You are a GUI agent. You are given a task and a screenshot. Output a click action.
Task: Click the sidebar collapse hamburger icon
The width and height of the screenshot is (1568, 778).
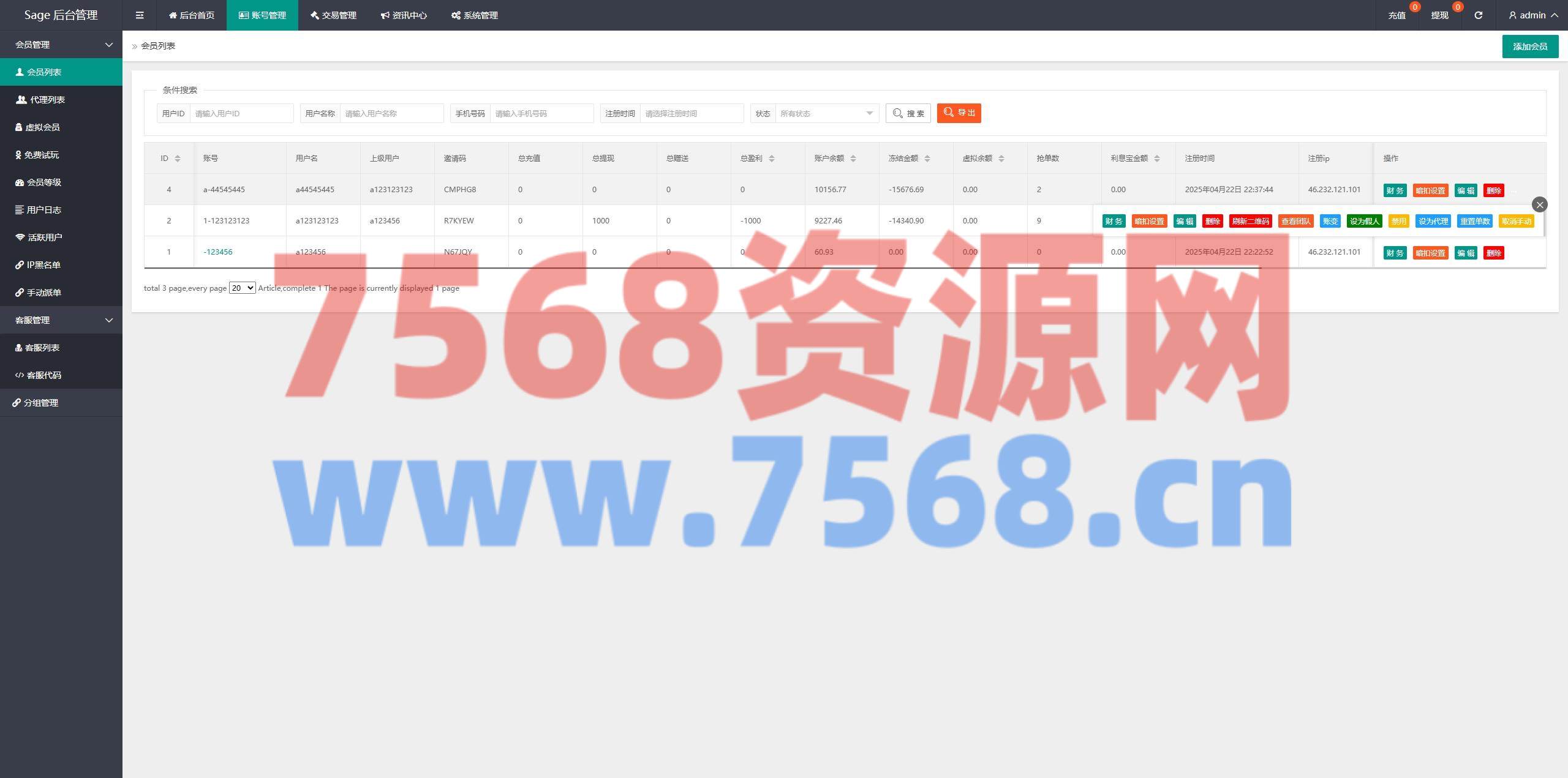(140, 15)
